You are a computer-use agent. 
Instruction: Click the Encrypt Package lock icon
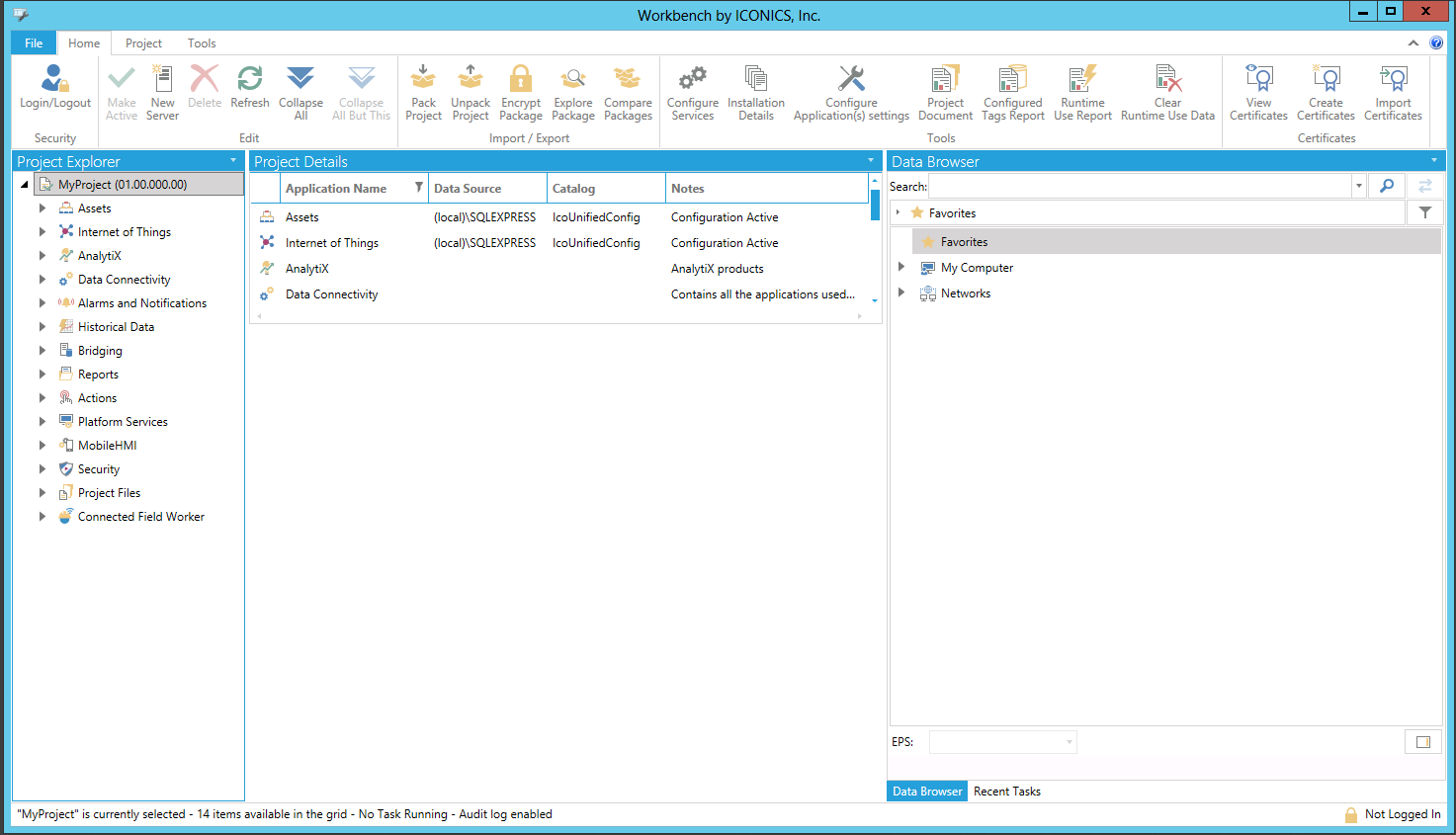pos(520,80)
